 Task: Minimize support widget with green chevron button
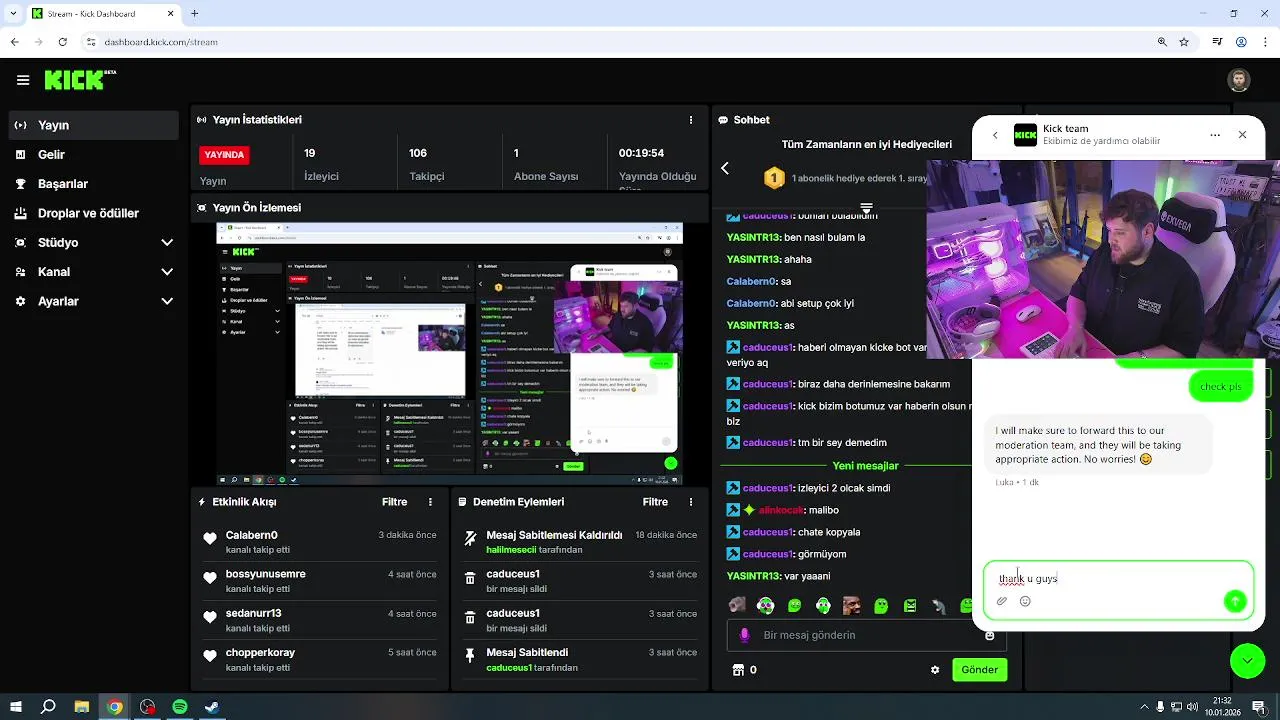click(x=1247, y=660)
